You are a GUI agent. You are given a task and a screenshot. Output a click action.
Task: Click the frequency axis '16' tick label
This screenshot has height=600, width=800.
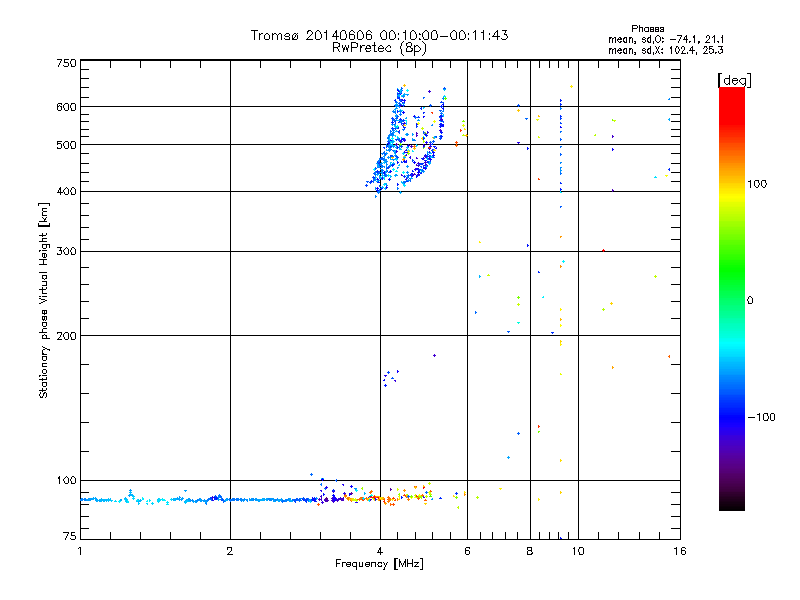click(680, 551)
